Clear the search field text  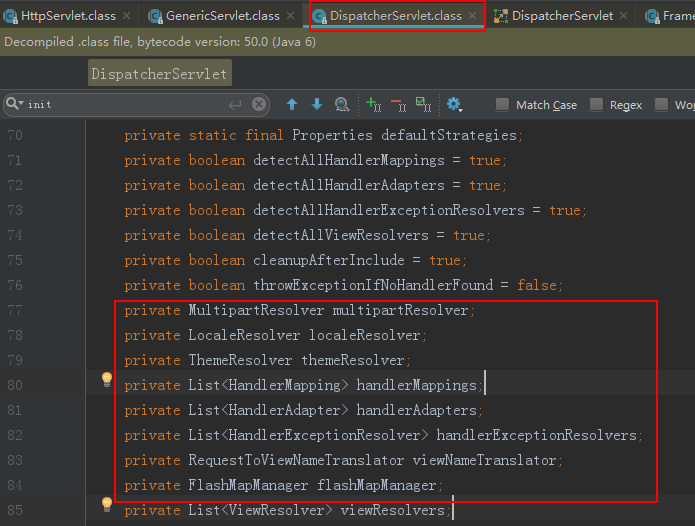tap(259, 105)
